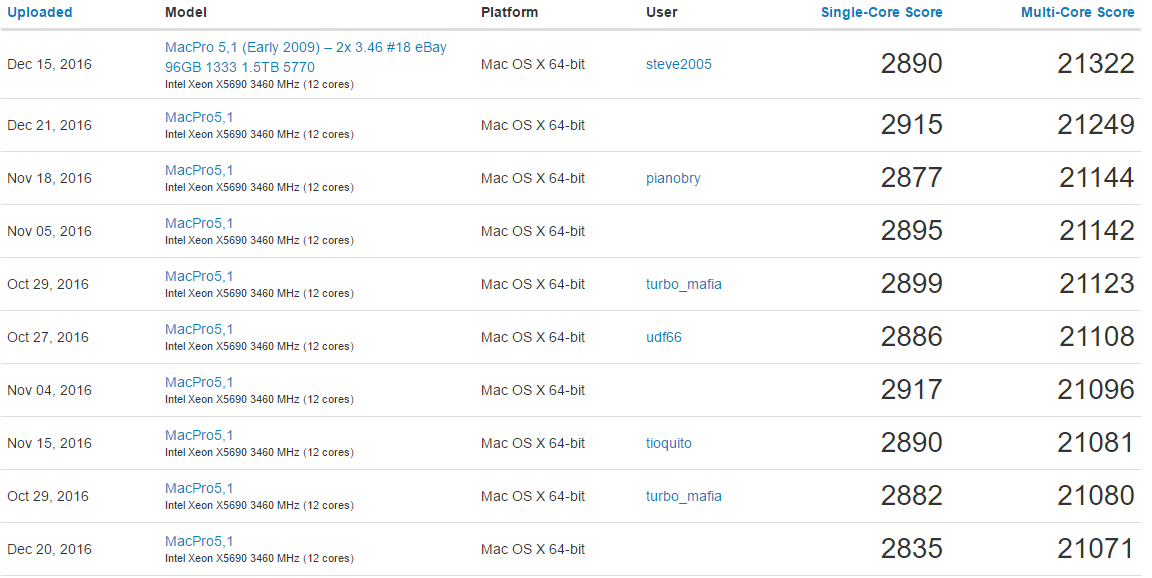Open the MacPro5,1 result scoring 21123 multi-core

click(199, 277)
